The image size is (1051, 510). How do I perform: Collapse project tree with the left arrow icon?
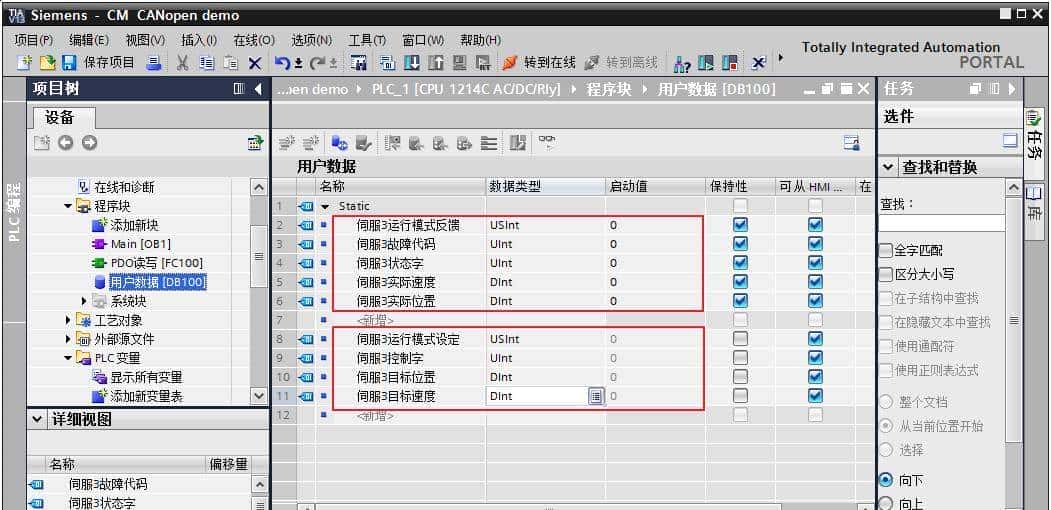click(x=257, y=88)
